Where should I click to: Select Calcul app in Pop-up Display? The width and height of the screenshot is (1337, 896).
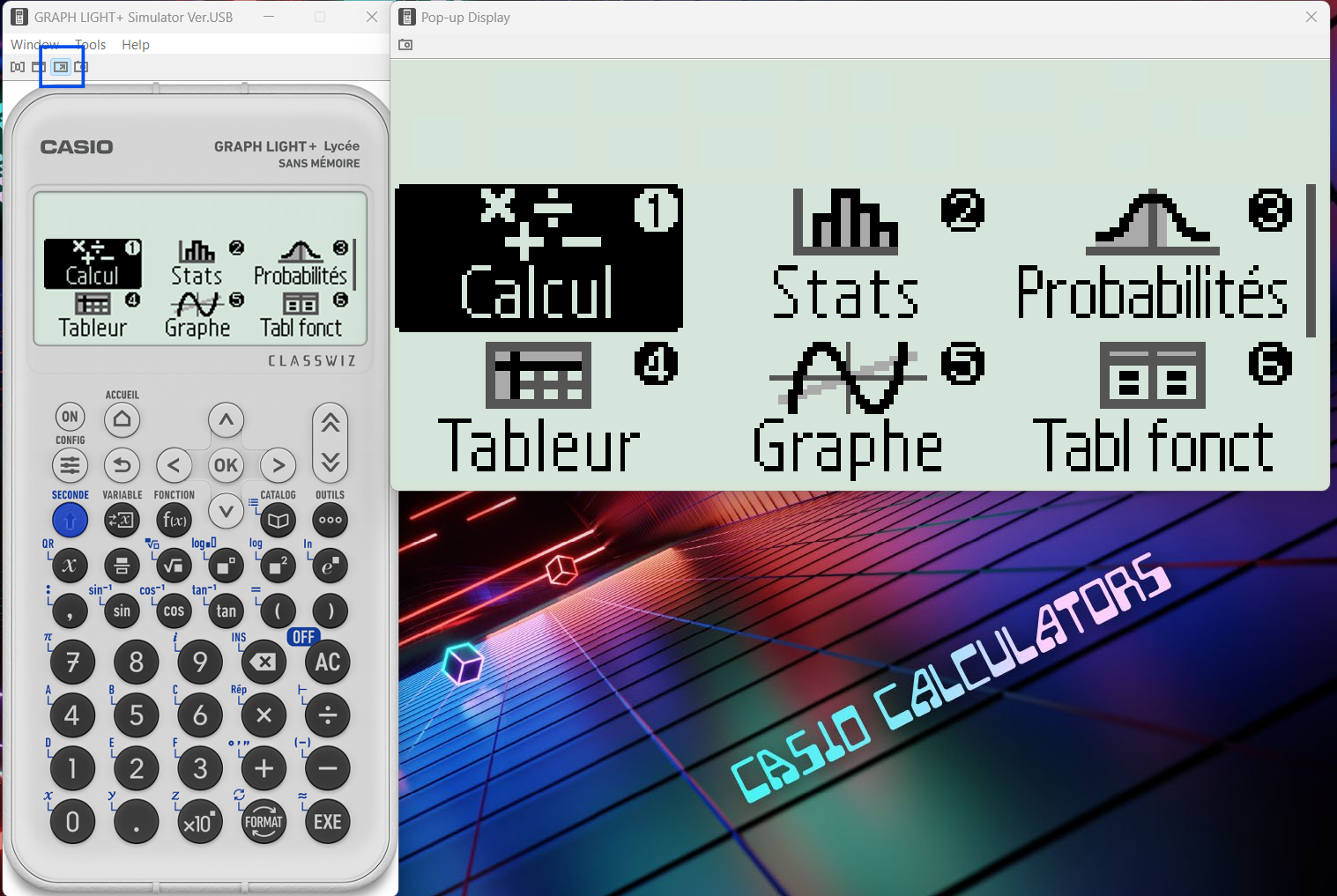click(539, 257)
